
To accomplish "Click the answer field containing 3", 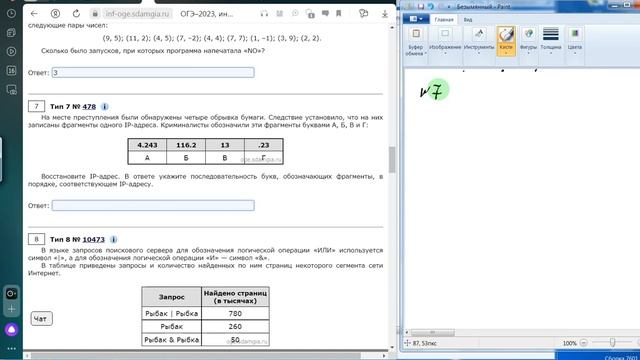I will pos(153,73).
